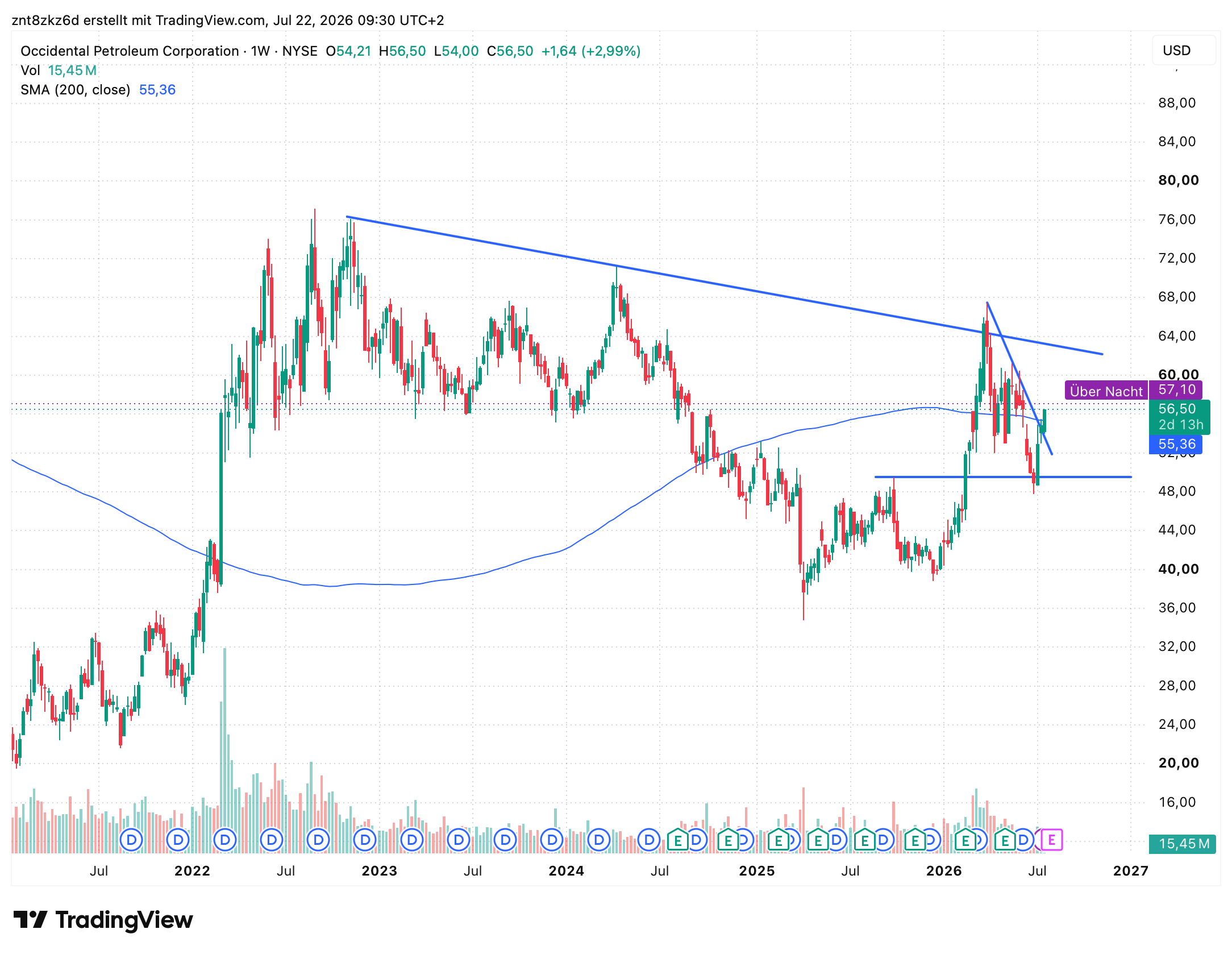Open the green earnings marker of February 2025
The height and width of the screenshot is (954, 1232).
point(779,839)
